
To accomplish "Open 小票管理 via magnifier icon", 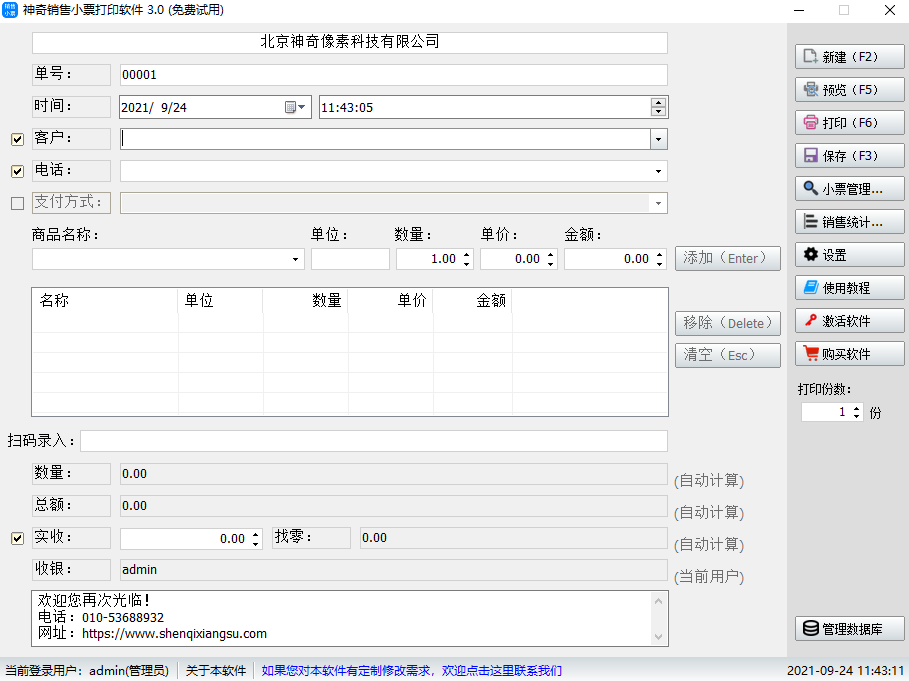I will (810, 188).
